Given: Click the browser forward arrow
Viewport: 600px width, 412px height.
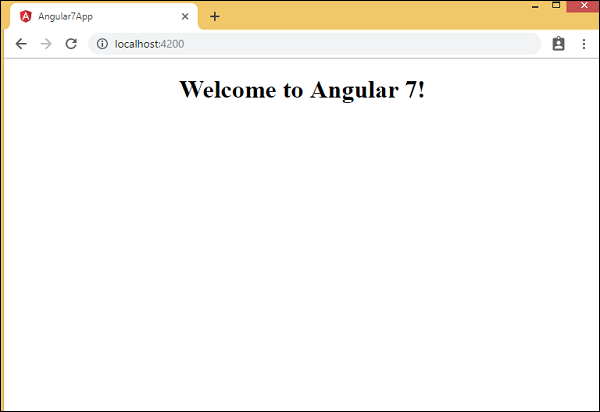Looking at the screenshot, I should click(46, 44).
